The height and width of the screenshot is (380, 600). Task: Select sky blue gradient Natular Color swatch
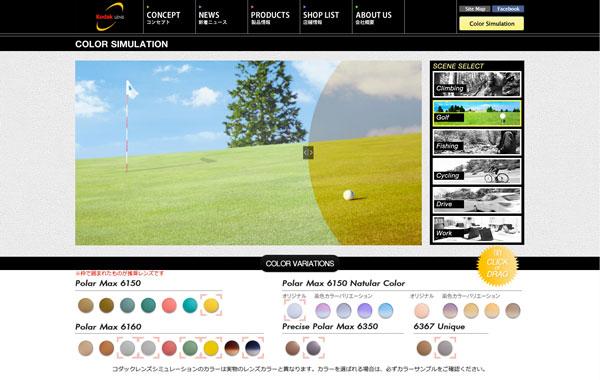pos(386,310)
